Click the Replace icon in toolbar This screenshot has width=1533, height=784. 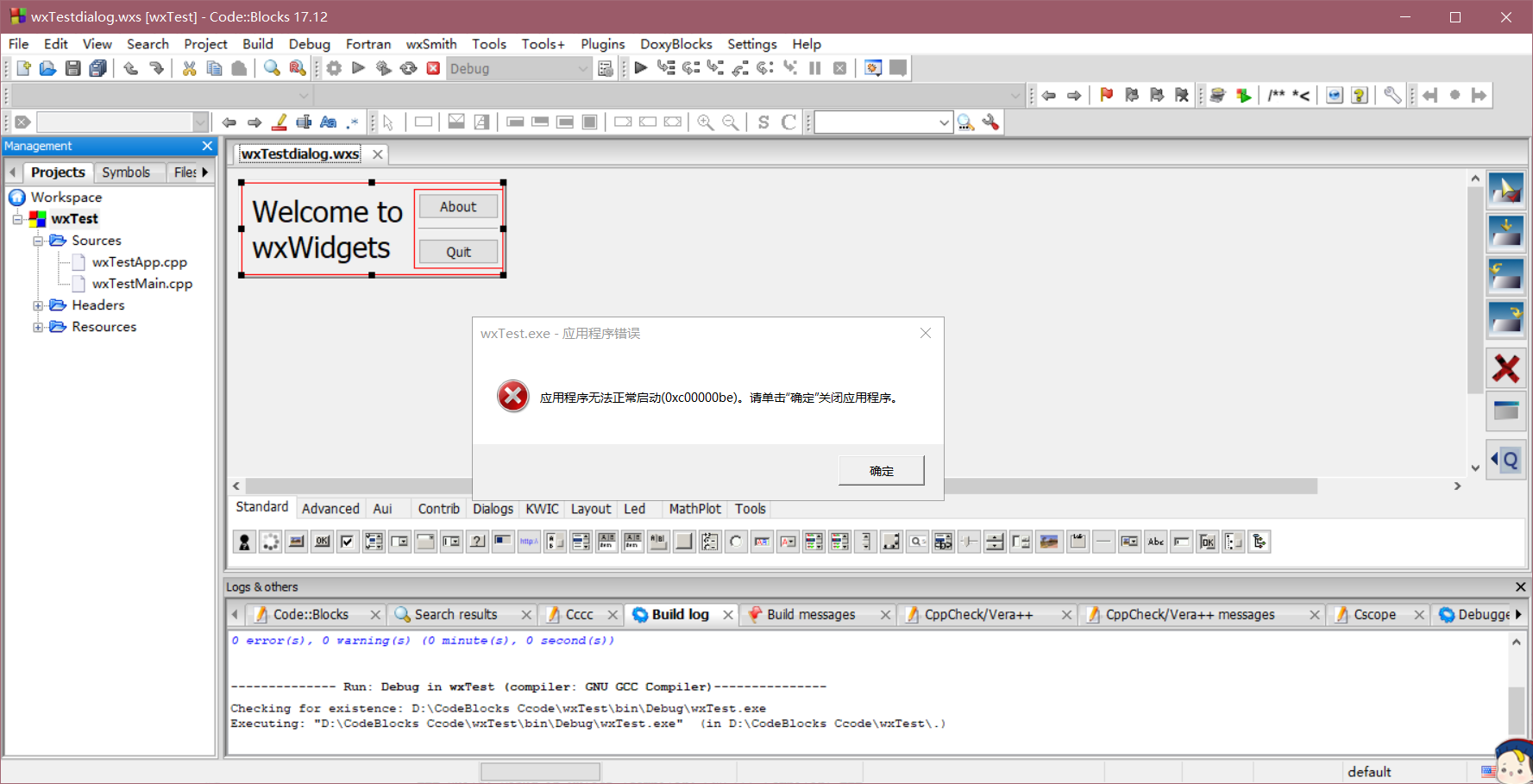(297, 68)
